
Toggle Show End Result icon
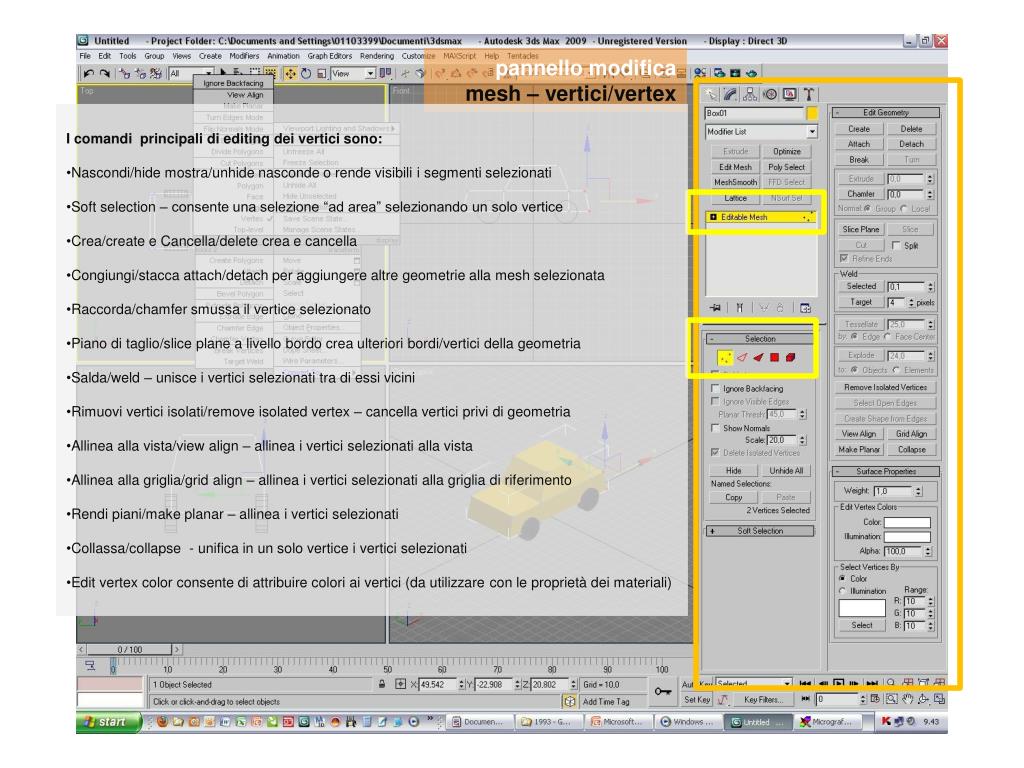[x=740, y=308]
